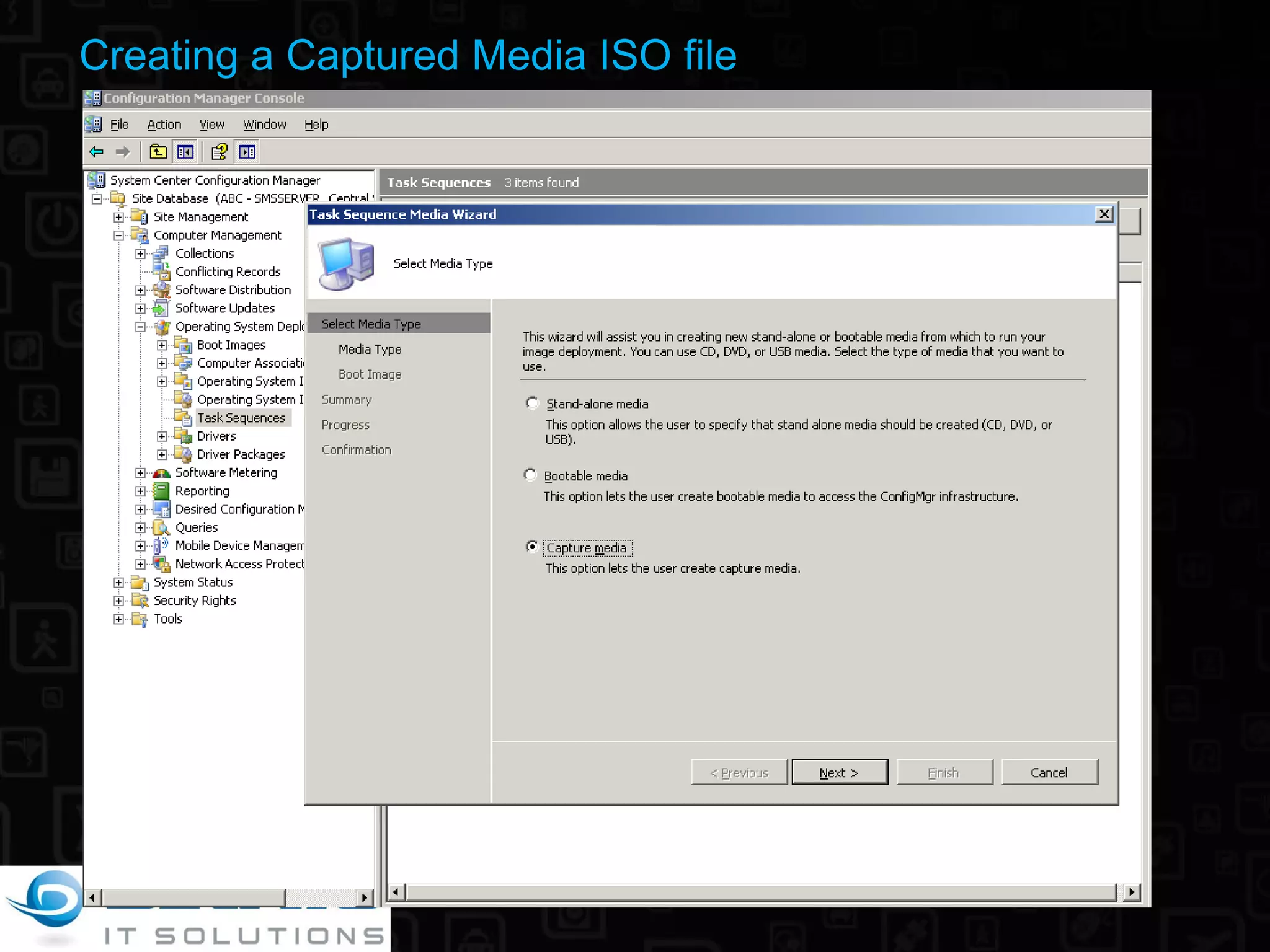Collapse the Computer Management node
This screenshot has height=952, width=1270.
(118, 236)
